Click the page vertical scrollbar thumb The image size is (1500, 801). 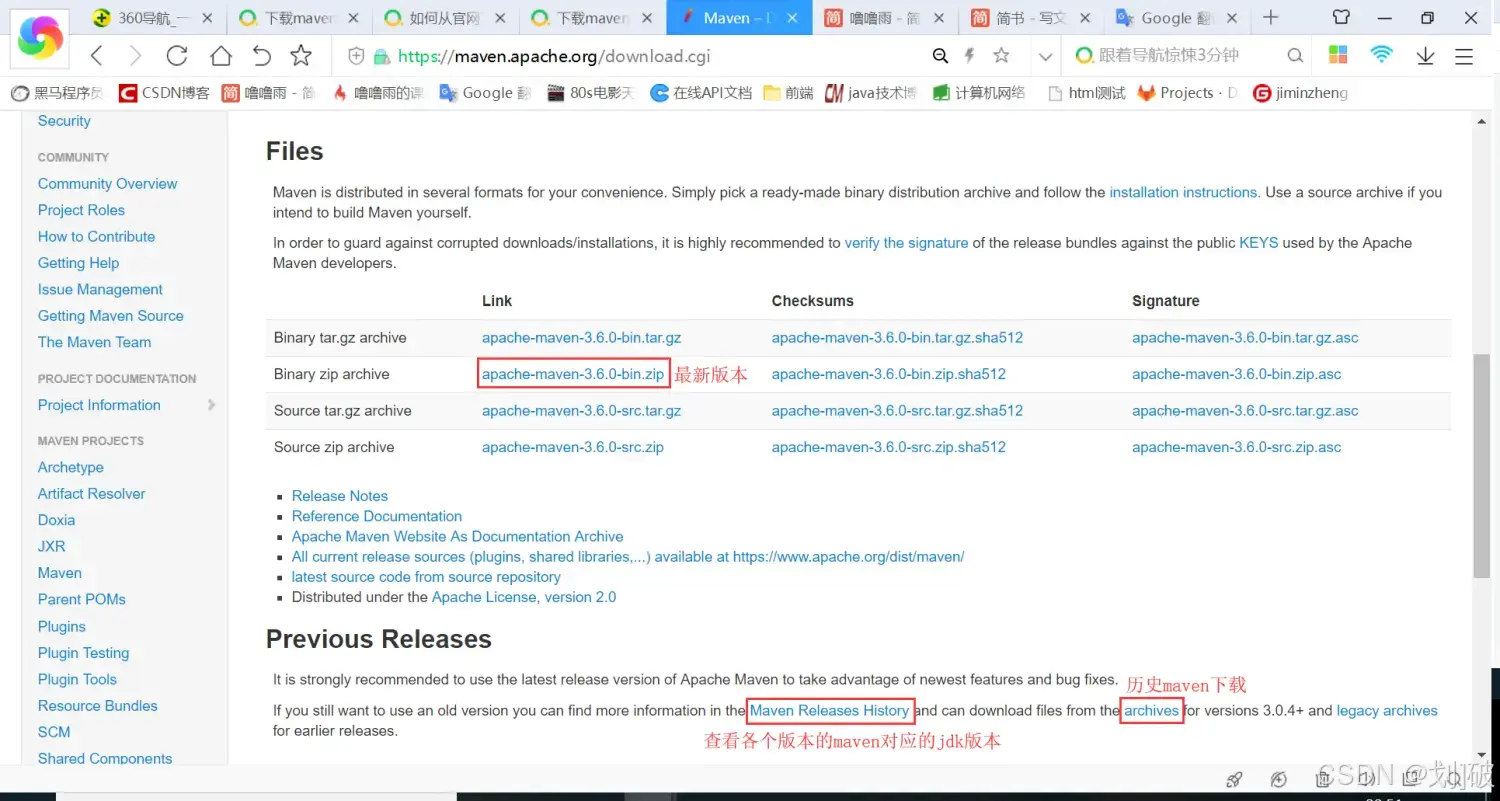coord(1481,465)
